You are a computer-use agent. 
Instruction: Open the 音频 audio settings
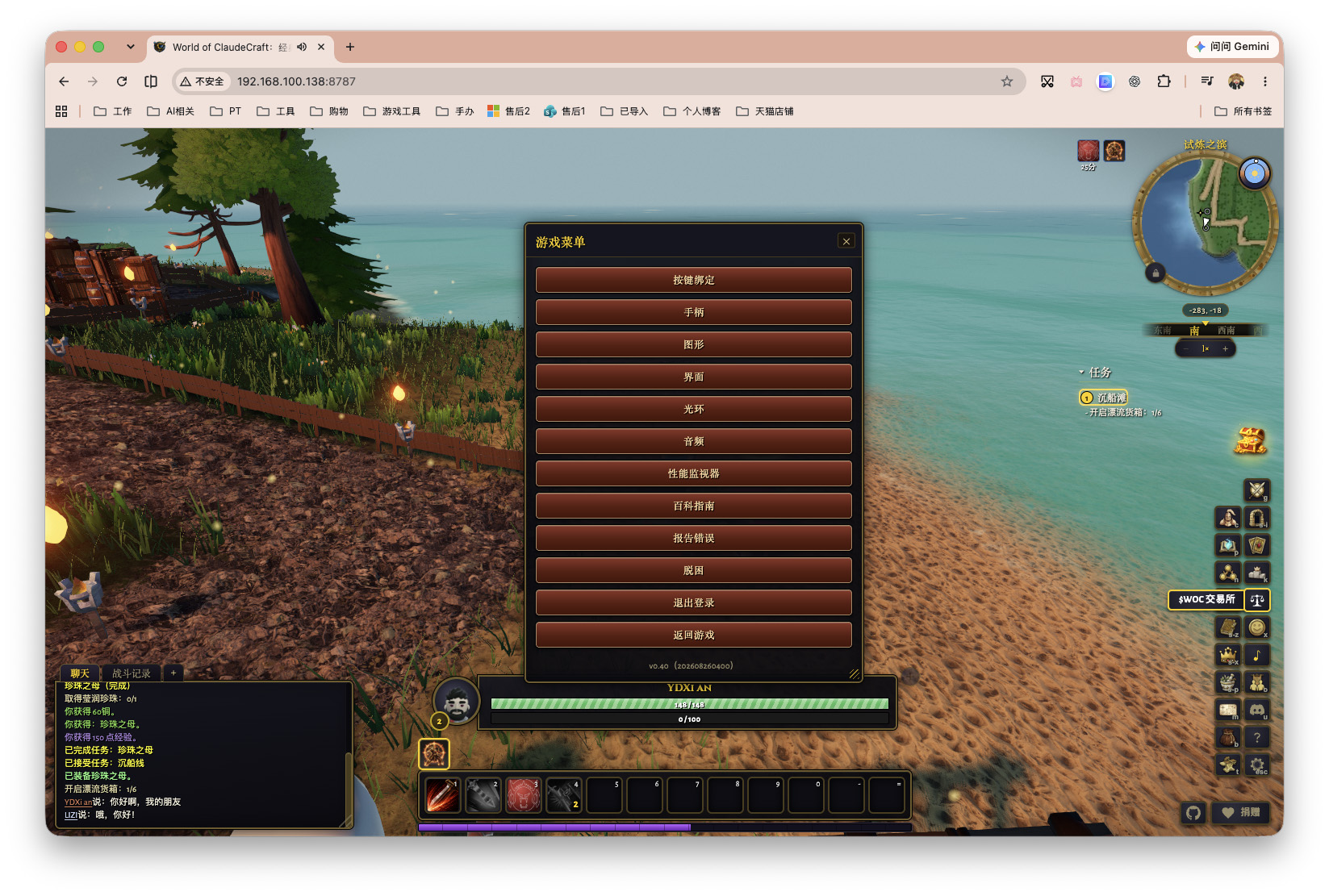coord(694,441)
